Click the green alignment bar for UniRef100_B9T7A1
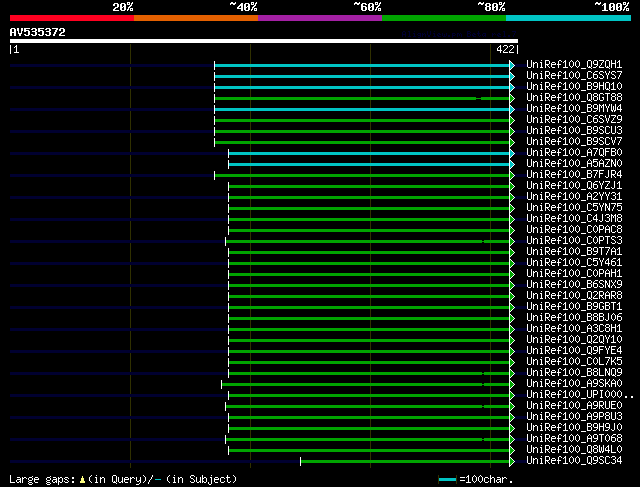 click(x=370, y=252)
